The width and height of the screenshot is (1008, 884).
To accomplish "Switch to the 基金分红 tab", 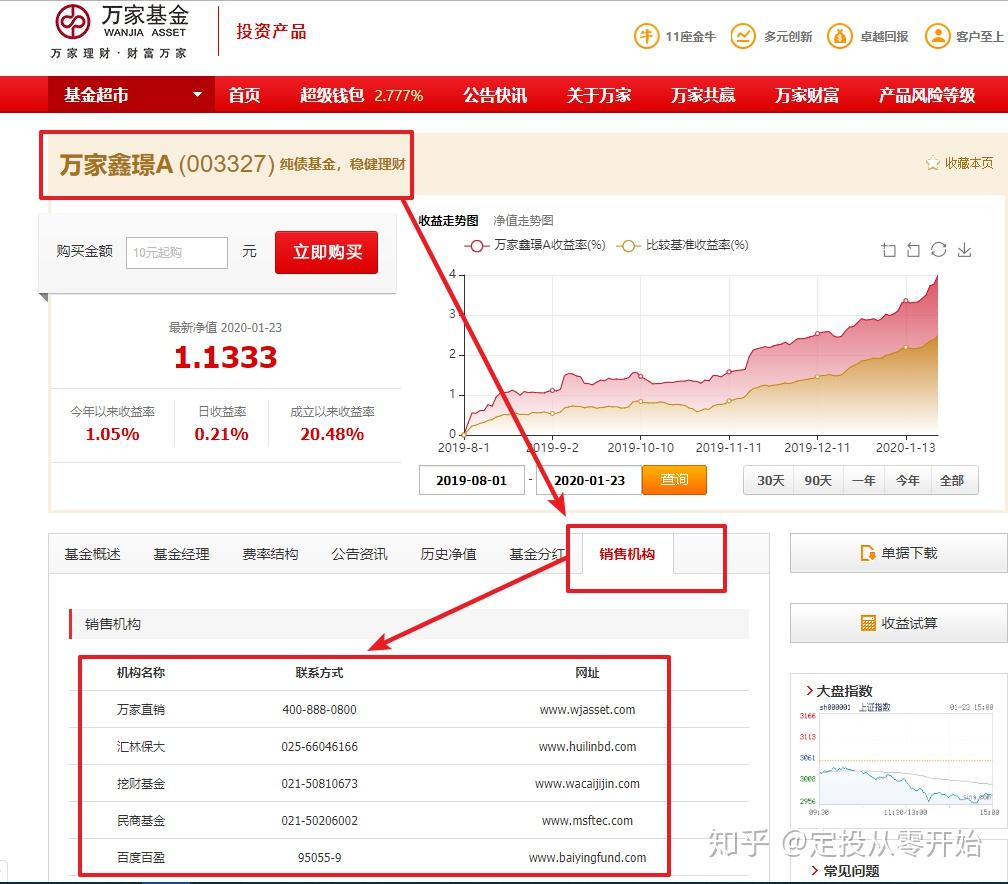I will 537,554.
